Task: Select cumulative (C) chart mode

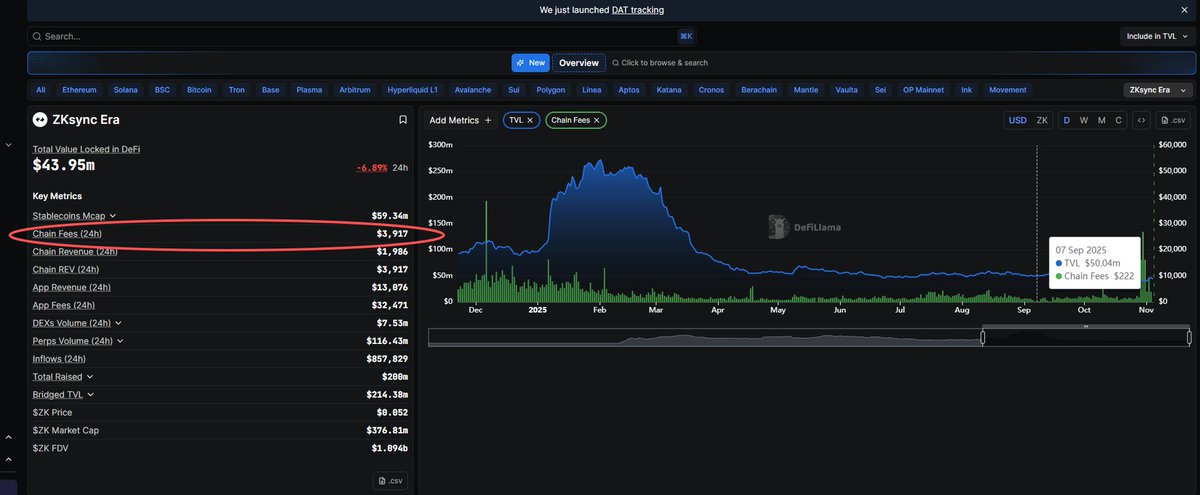Action: tap(1118, 120)
